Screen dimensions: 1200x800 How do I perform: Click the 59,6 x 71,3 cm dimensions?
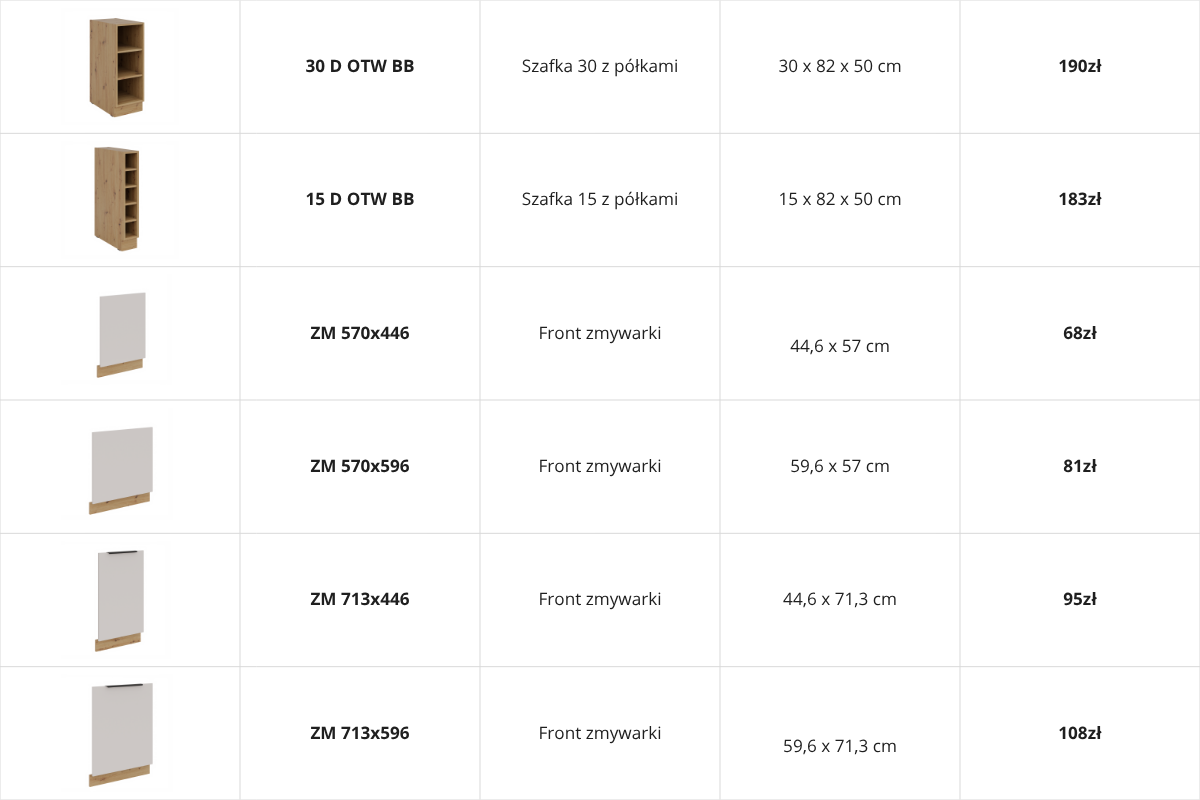(840, 746)
